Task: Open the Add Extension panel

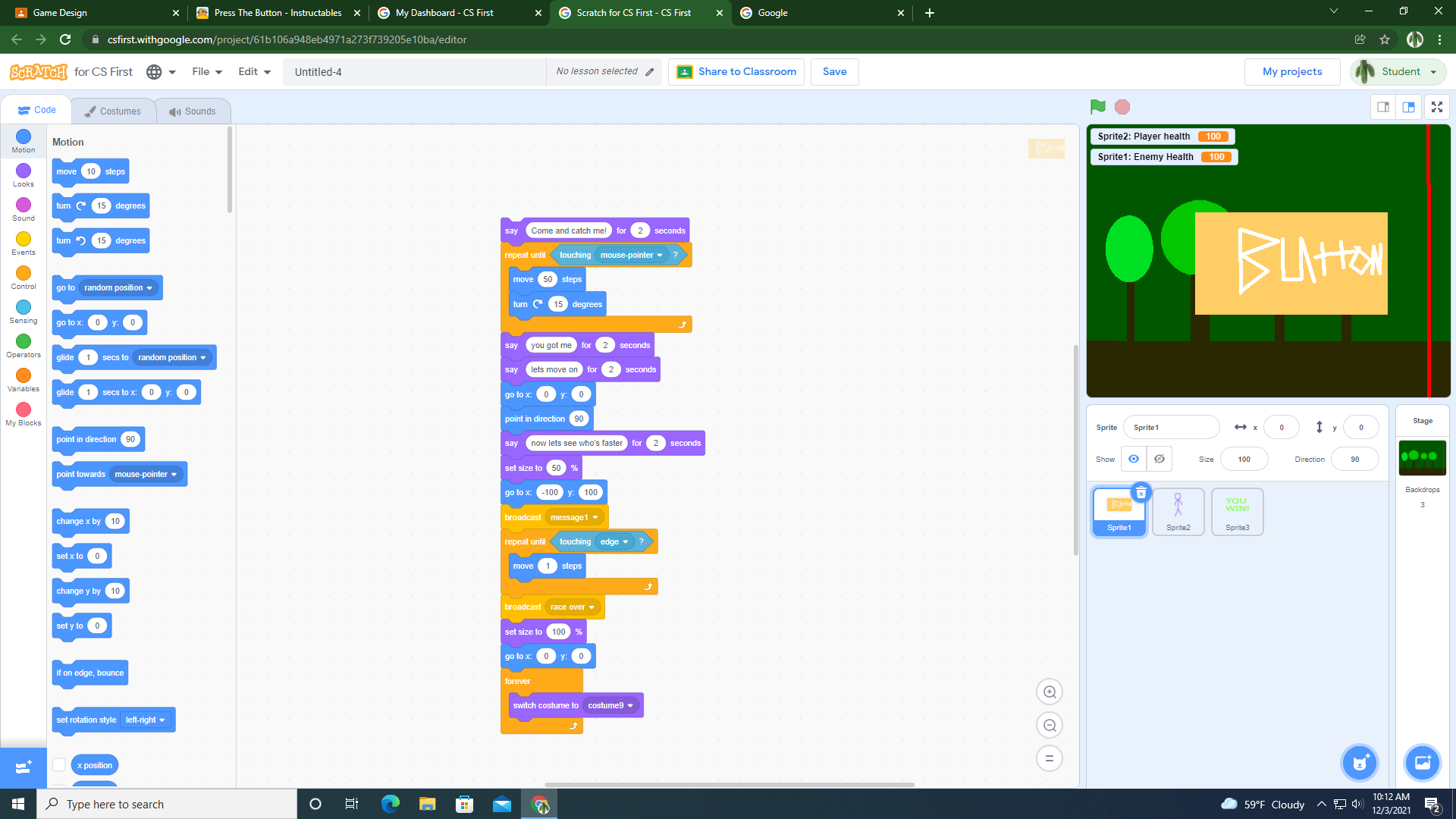Action: coord(23,767)
